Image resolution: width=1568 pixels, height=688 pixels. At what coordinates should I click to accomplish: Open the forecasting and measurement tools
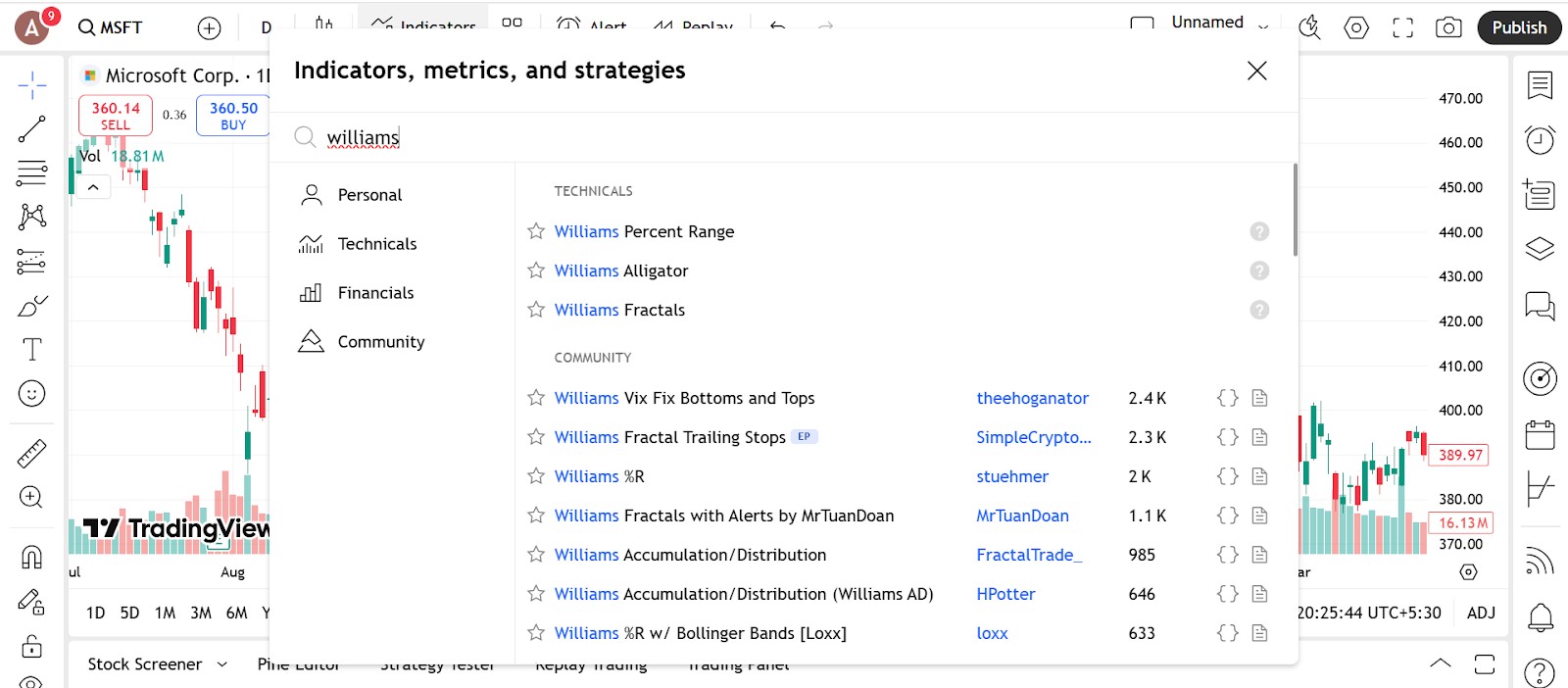pyautogui.click(x=31, y=262)
